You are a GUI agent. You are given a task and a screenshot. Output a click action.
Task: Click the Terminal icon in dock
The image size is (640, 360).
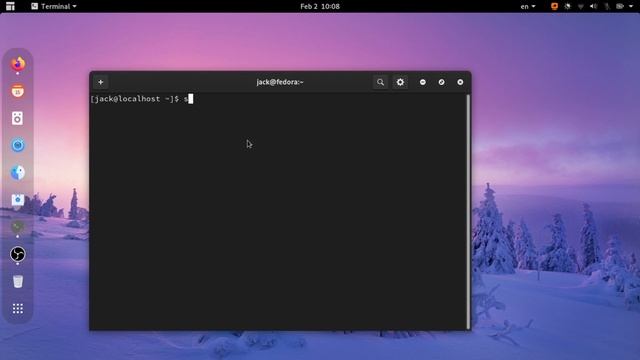pos(18,227)
